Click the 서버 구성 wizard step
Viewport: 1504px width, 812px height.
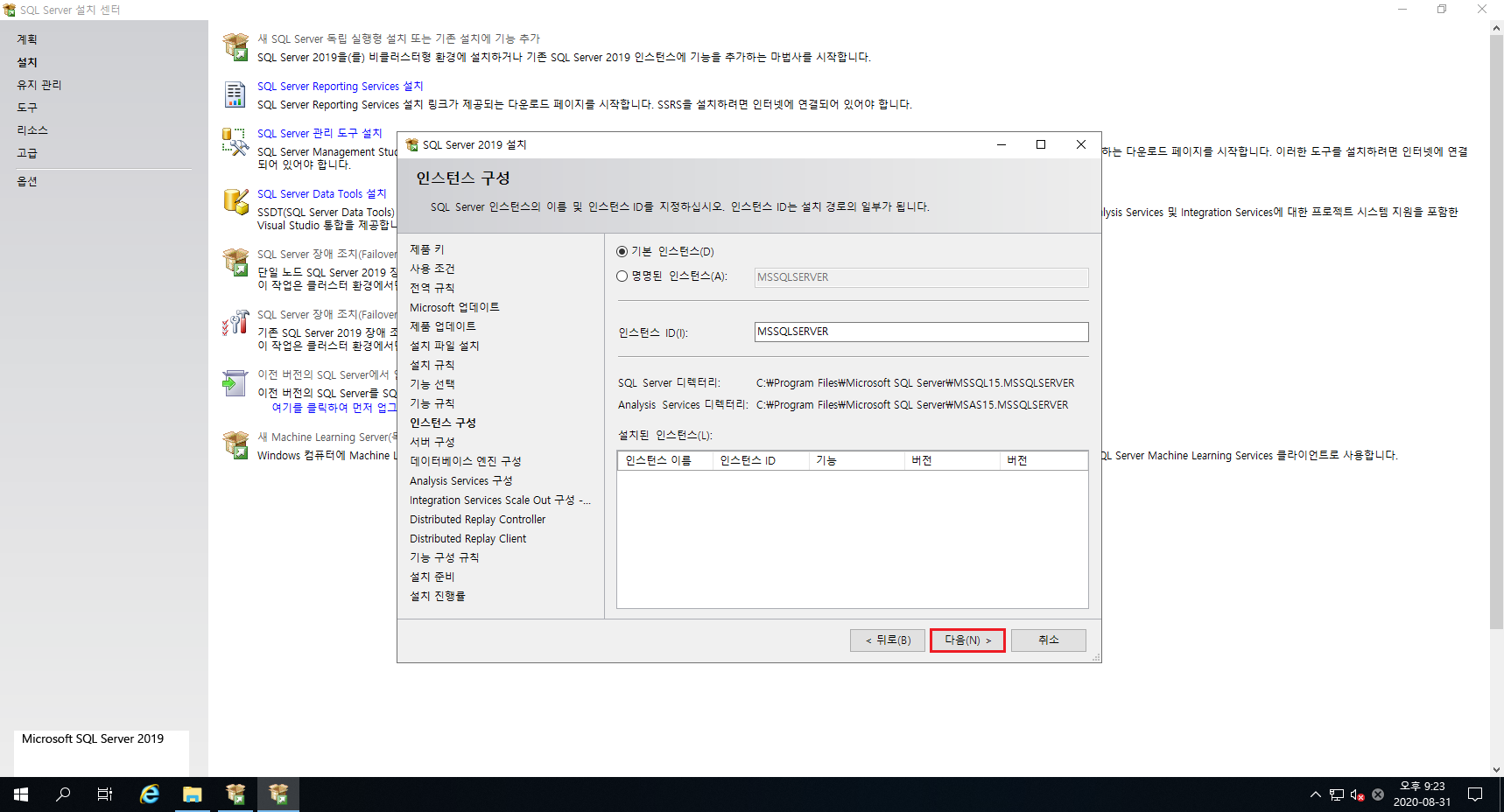coord(432,442)
